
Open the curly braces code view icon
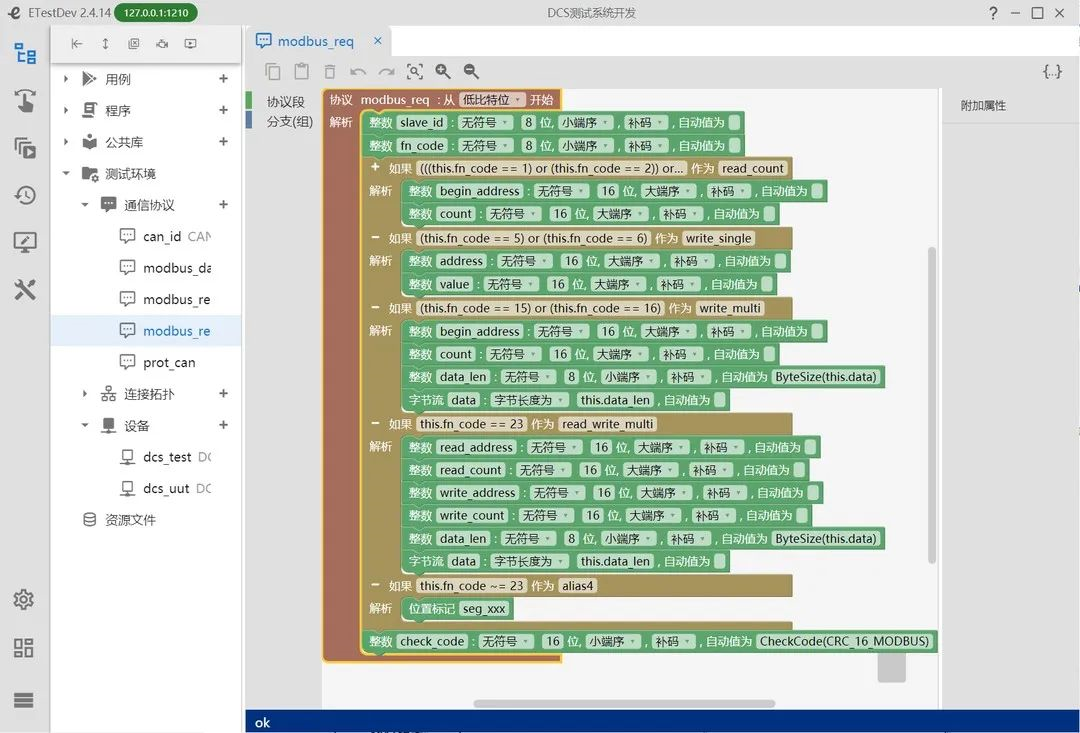pos(1052,71)
